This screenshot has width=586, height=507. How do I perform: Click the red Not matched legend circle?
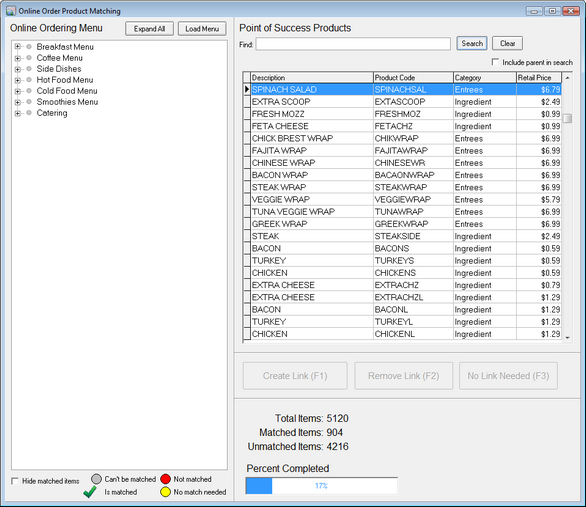coord(166,479)
